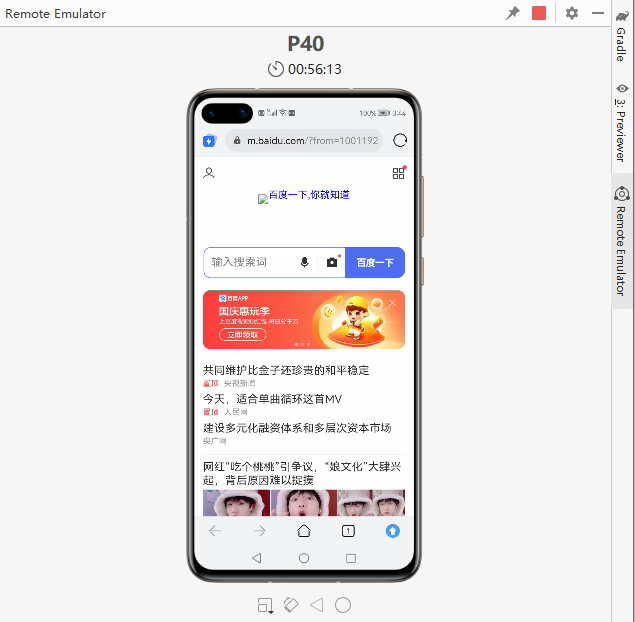Tap the Android home circle key
Viewport: 635px width, 622px height.
pyautogui.click(x=304, y=558)
